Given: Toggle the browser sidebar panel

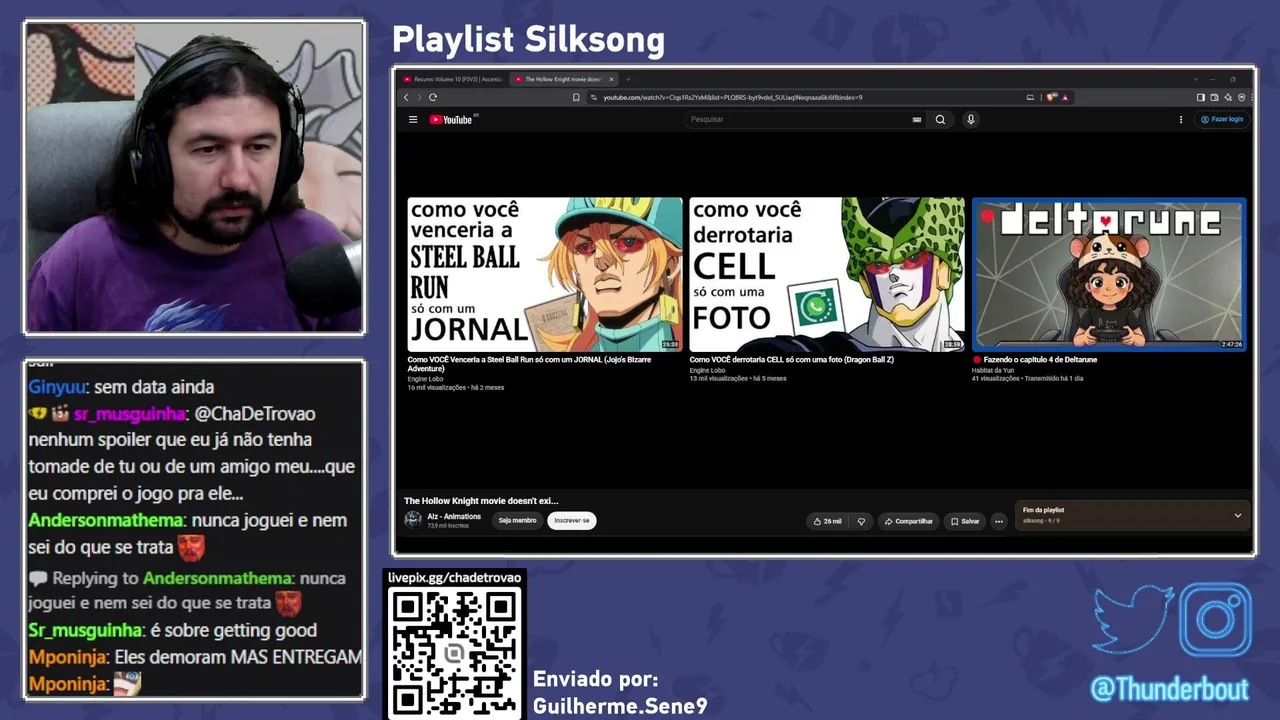Looking at the screenshot, I should 1201,97.
